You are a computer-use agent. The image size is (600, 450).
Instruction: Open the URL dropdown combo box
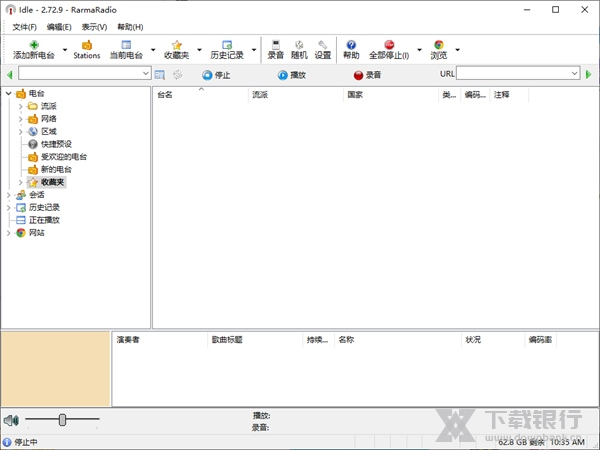pos(574,74)
